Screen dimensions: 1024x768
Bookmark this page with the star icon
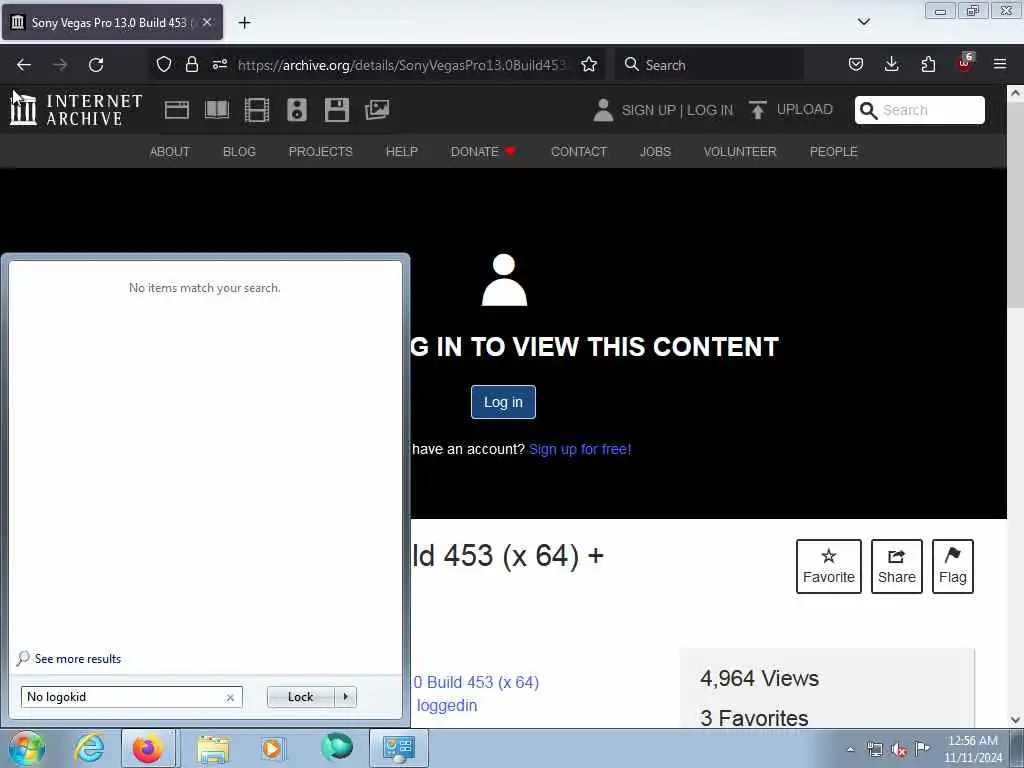point(589,64)
